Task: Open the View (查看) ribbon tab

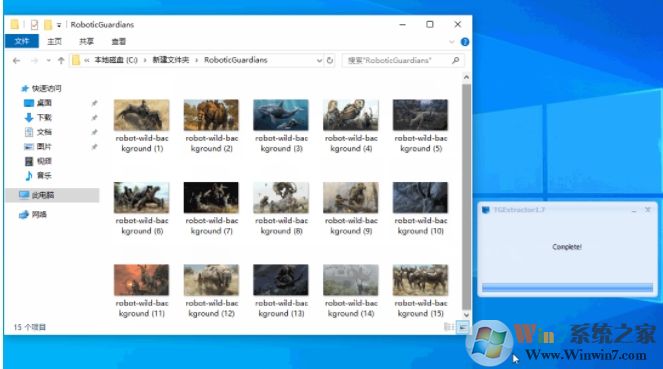Action: (x=118, y=41)
